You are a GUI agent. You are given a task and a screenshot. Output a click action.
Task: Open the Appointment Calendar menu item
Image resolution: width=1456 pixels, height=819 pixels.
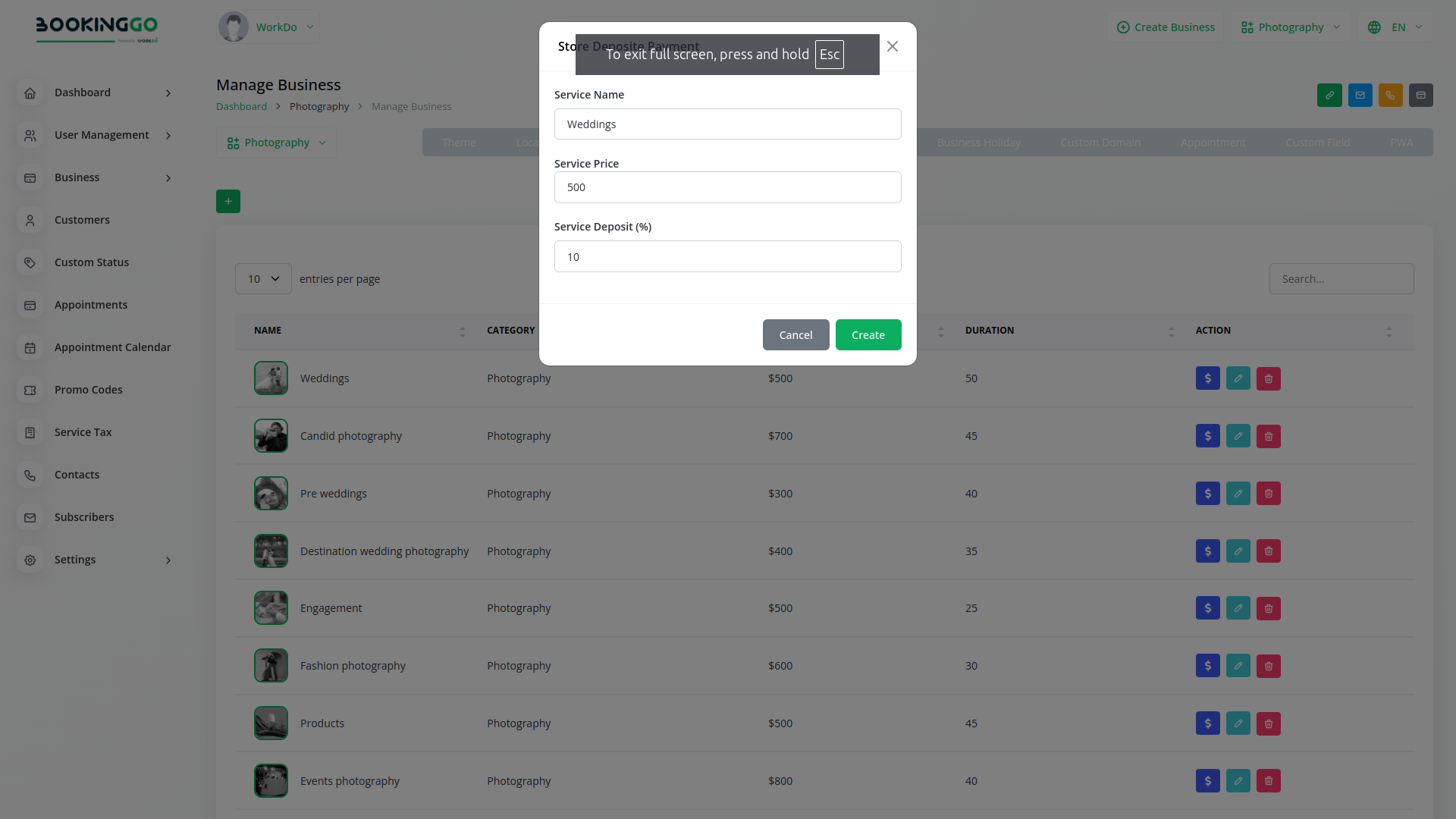(x=112, y=347)
